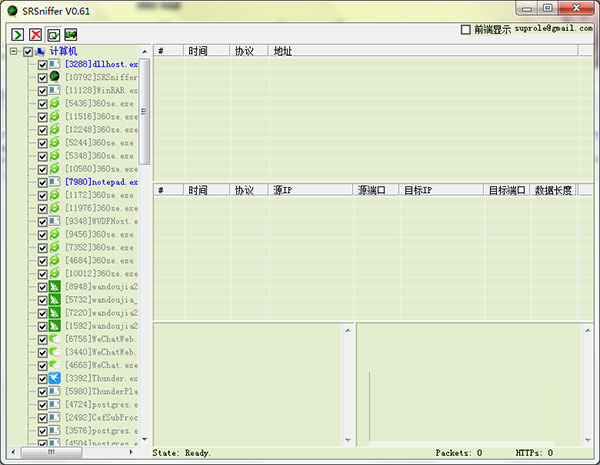Click the top table 协议 column header
Image resolution: width=600 pixels, height=465 pixels.
click(x=249, y=51)
